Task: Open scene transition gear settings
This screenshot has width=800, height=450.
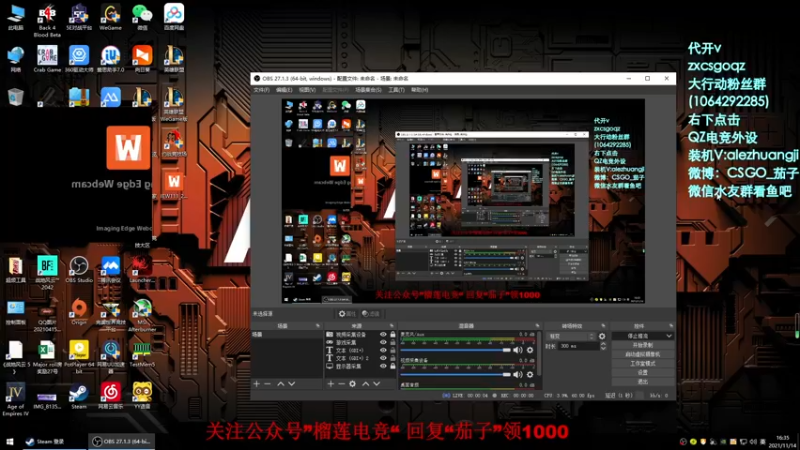Action: [602, 336]
